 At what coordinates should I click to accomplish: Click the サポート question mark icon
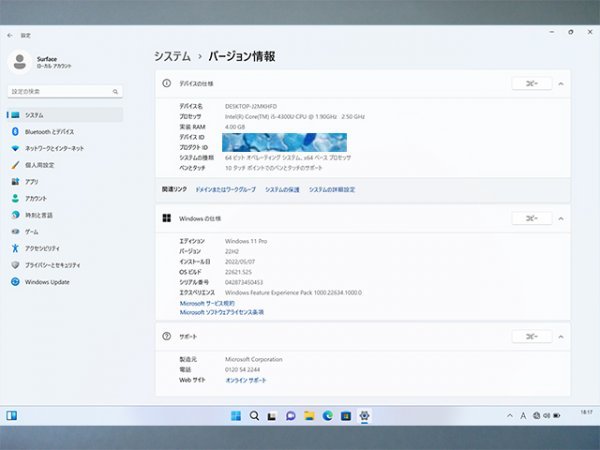coord(166,336)
